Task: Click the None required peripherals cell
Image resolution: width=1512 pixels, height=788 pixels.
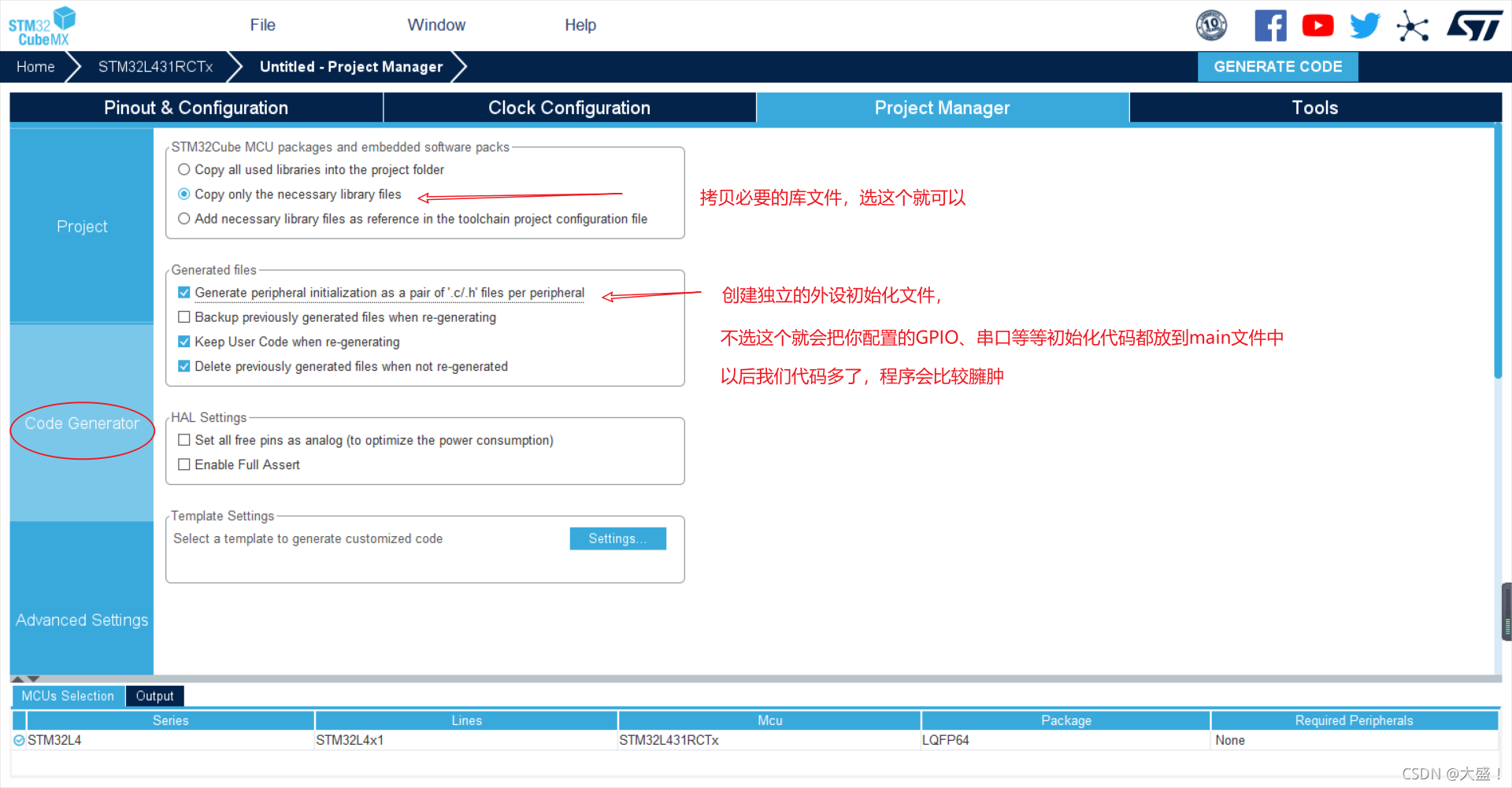Action: tap(1354, 740)
